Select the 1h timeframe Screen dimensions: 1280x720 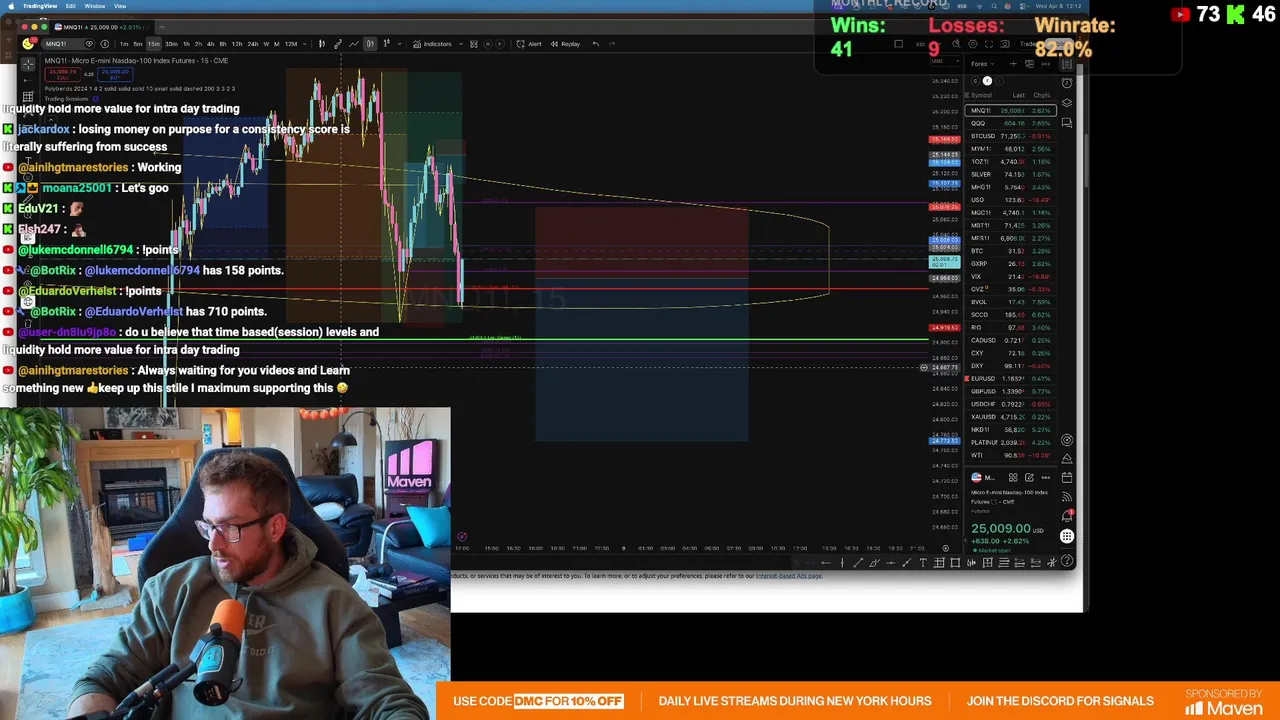[186, 44]
